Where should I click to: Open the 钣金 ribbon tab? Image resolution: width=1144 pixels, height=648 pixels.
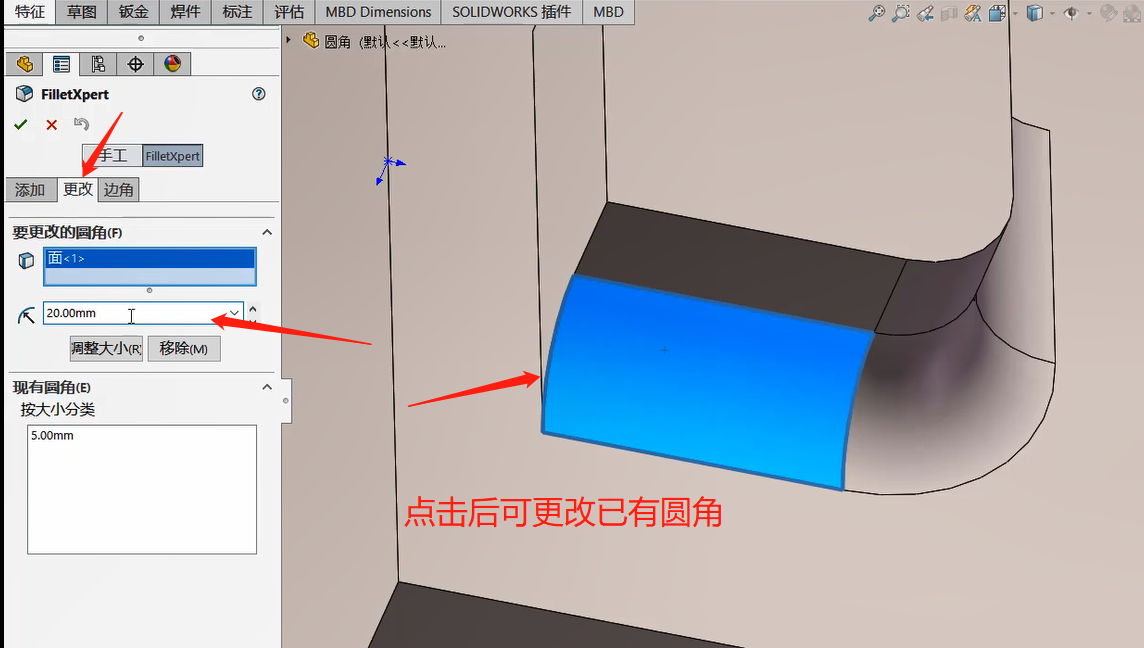pos(134,12)
